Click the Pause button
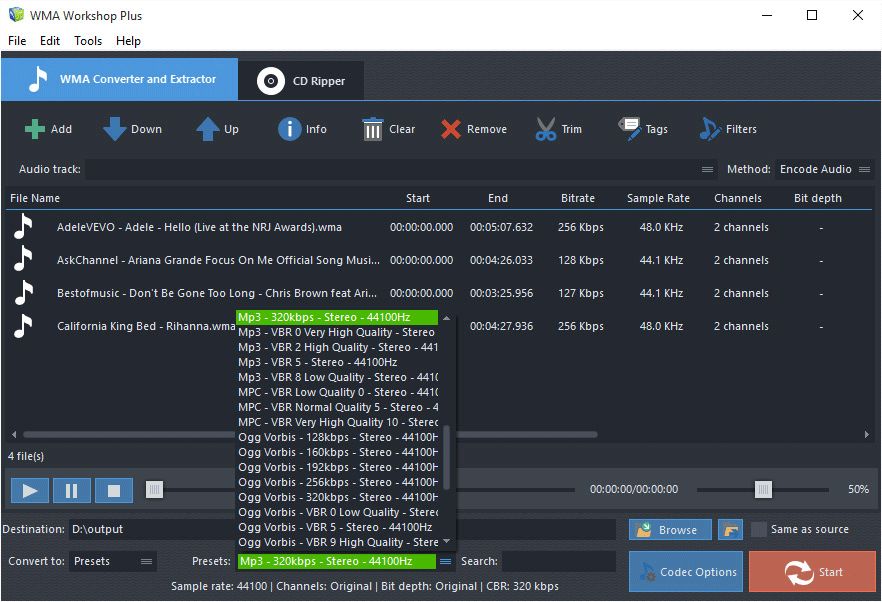The image size is (882, 602). 72,491
